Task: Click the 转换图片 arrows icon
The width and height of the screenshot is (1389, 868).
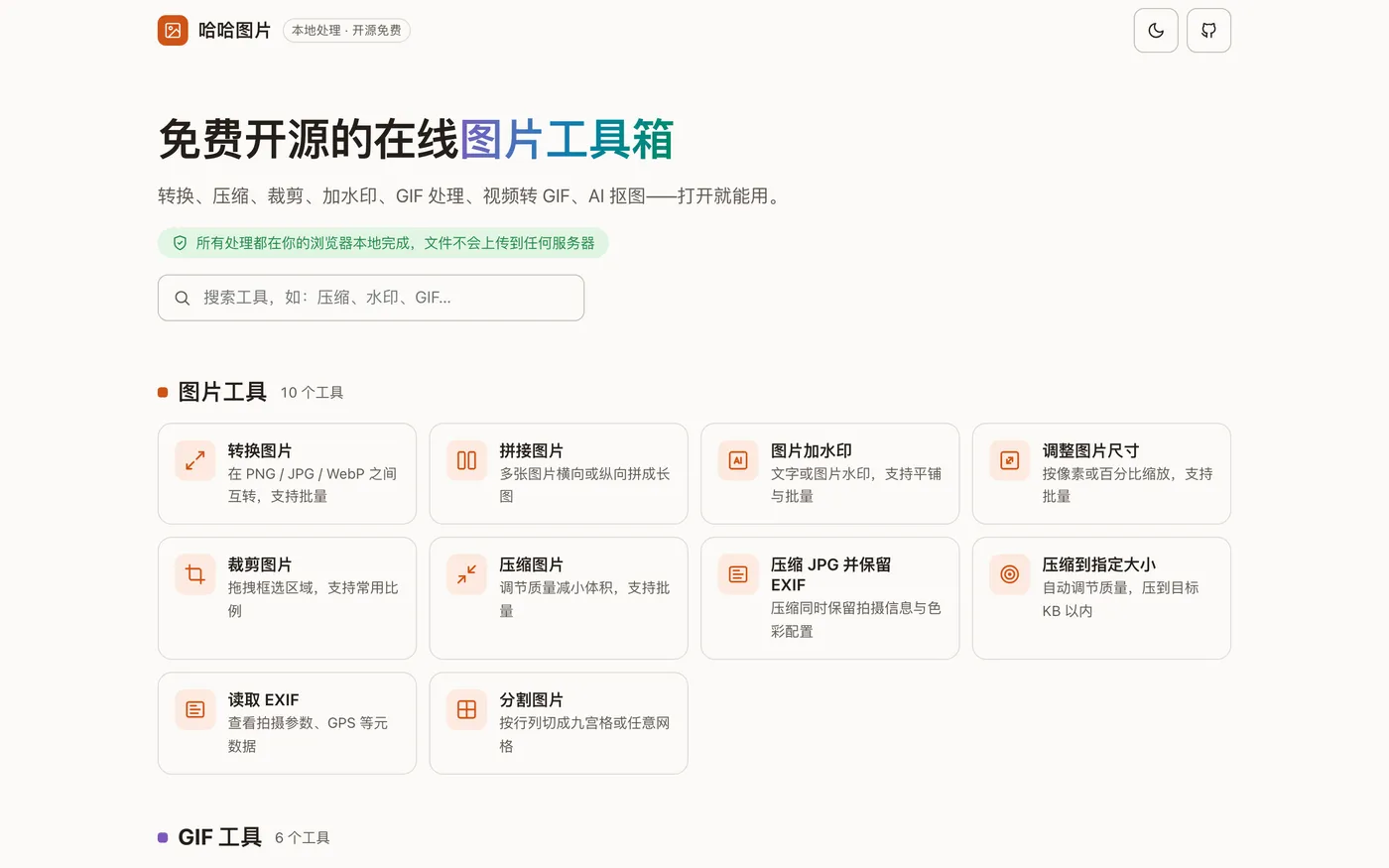Action: 195,460
